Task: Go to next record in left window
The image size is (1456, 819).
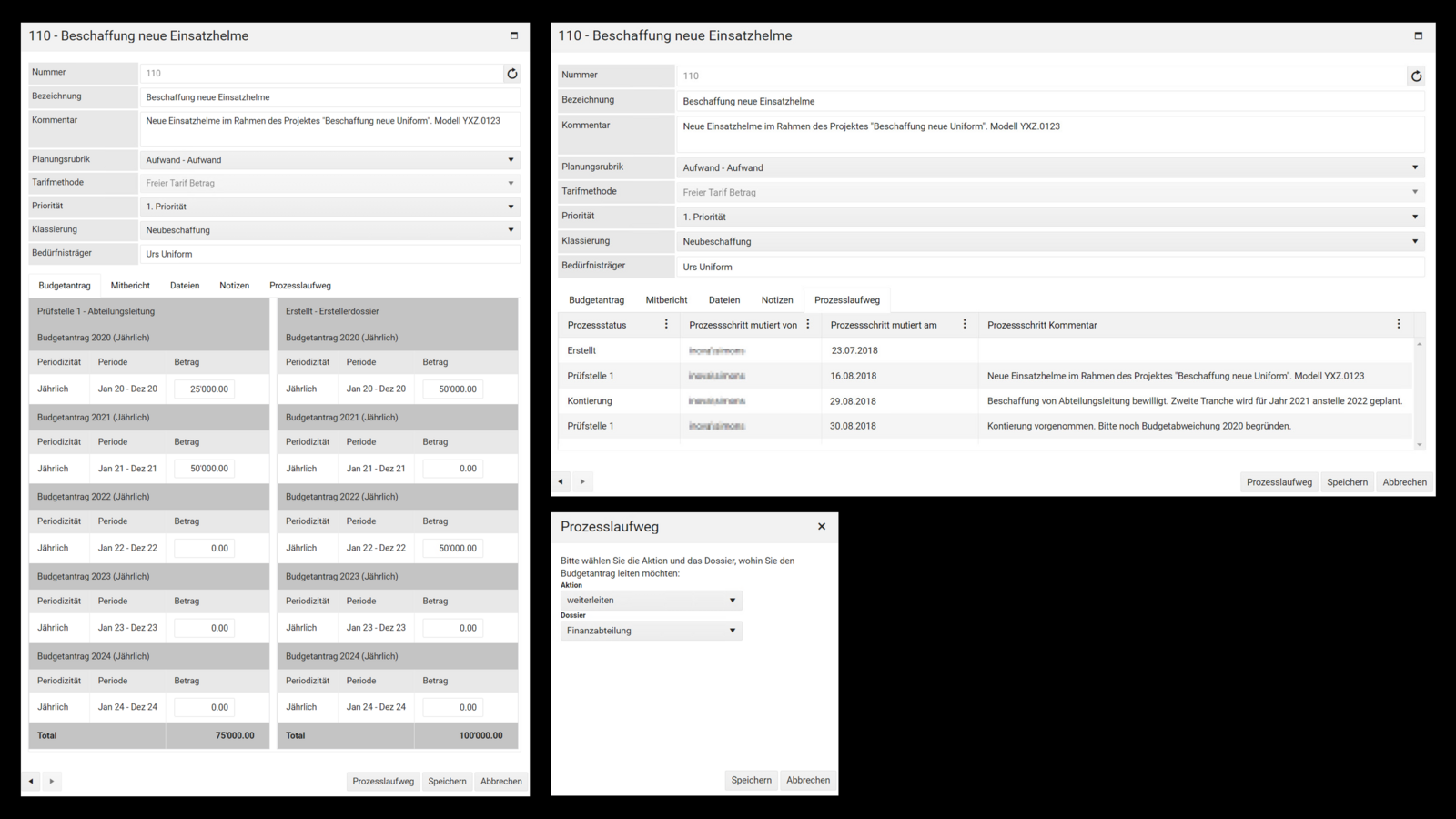Action: pyautogui.click(x=52, y=781)
